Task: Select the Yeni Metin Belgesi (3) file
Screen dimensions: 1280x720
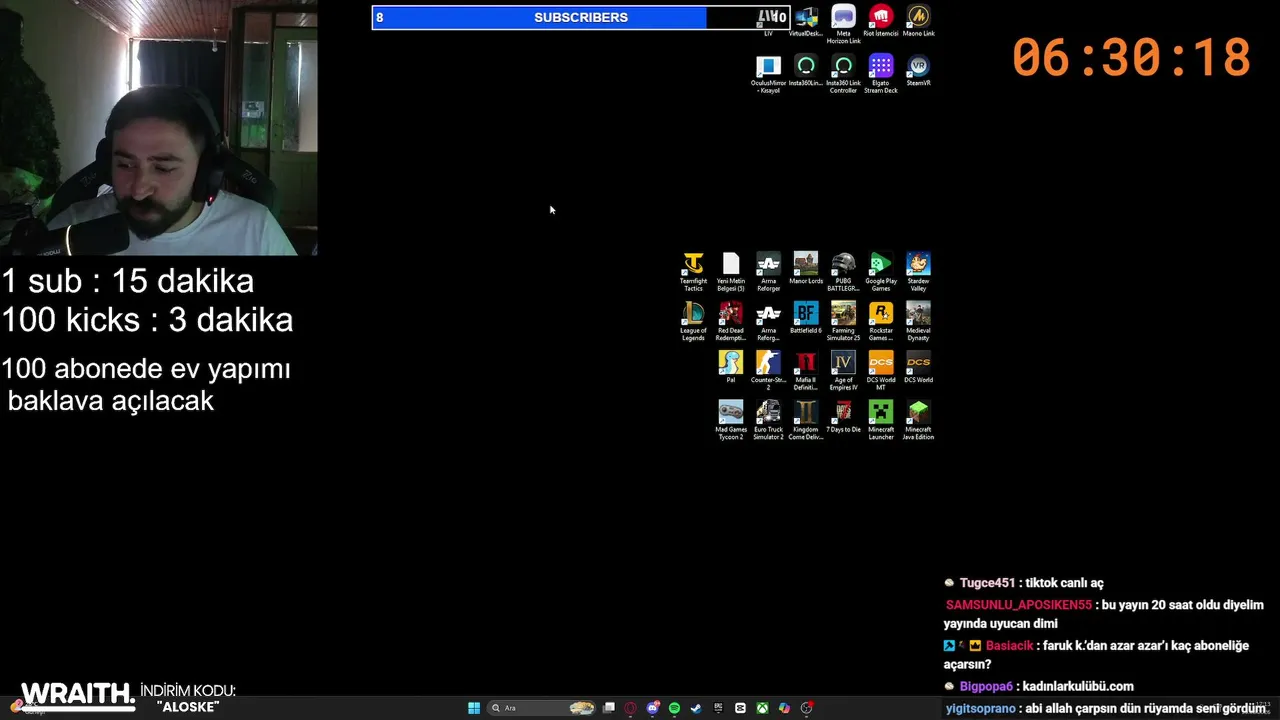Action: pyautogui.click(x=731, y=272)
